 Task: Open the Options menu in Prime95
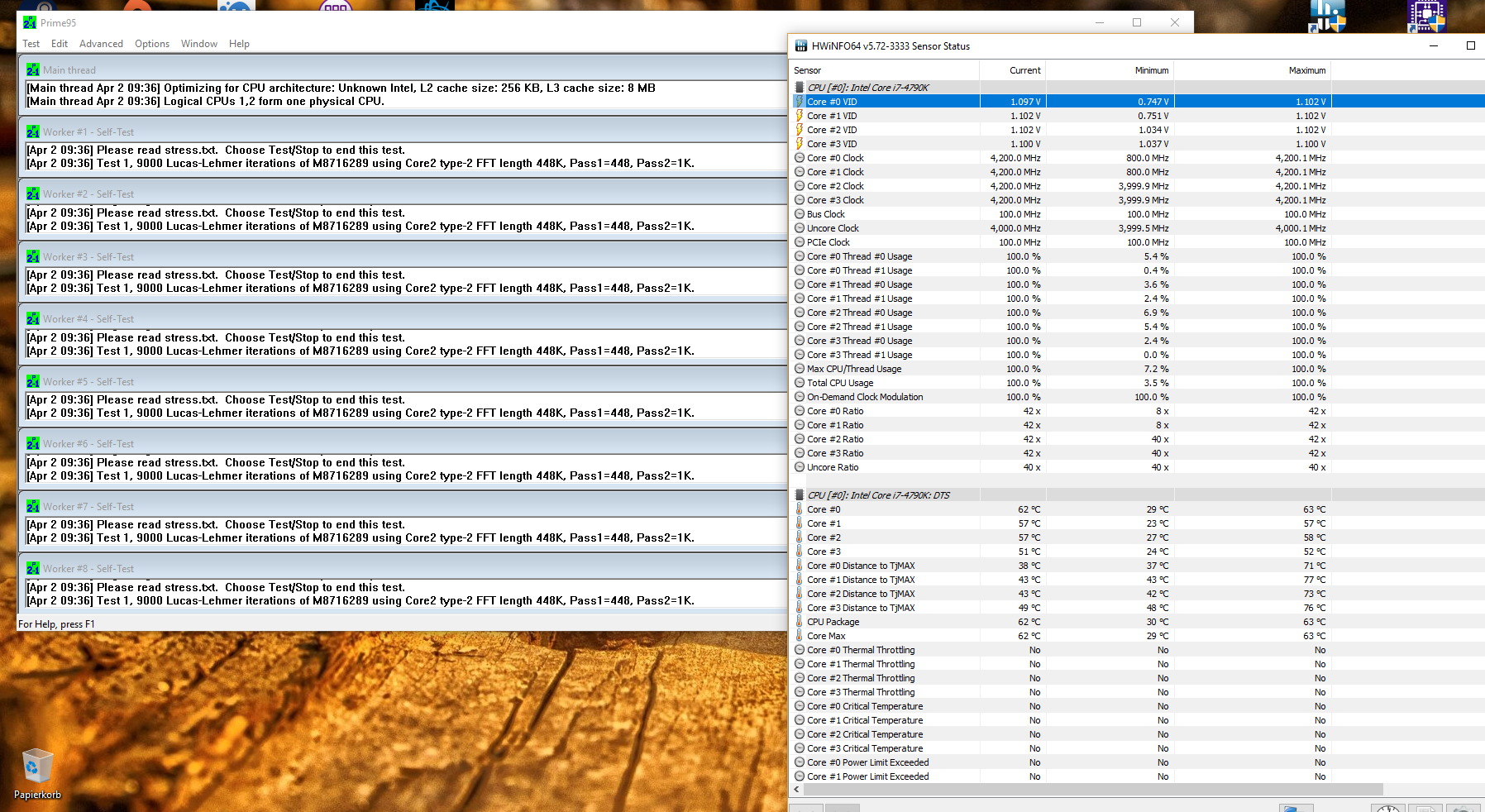pos(152,44)
